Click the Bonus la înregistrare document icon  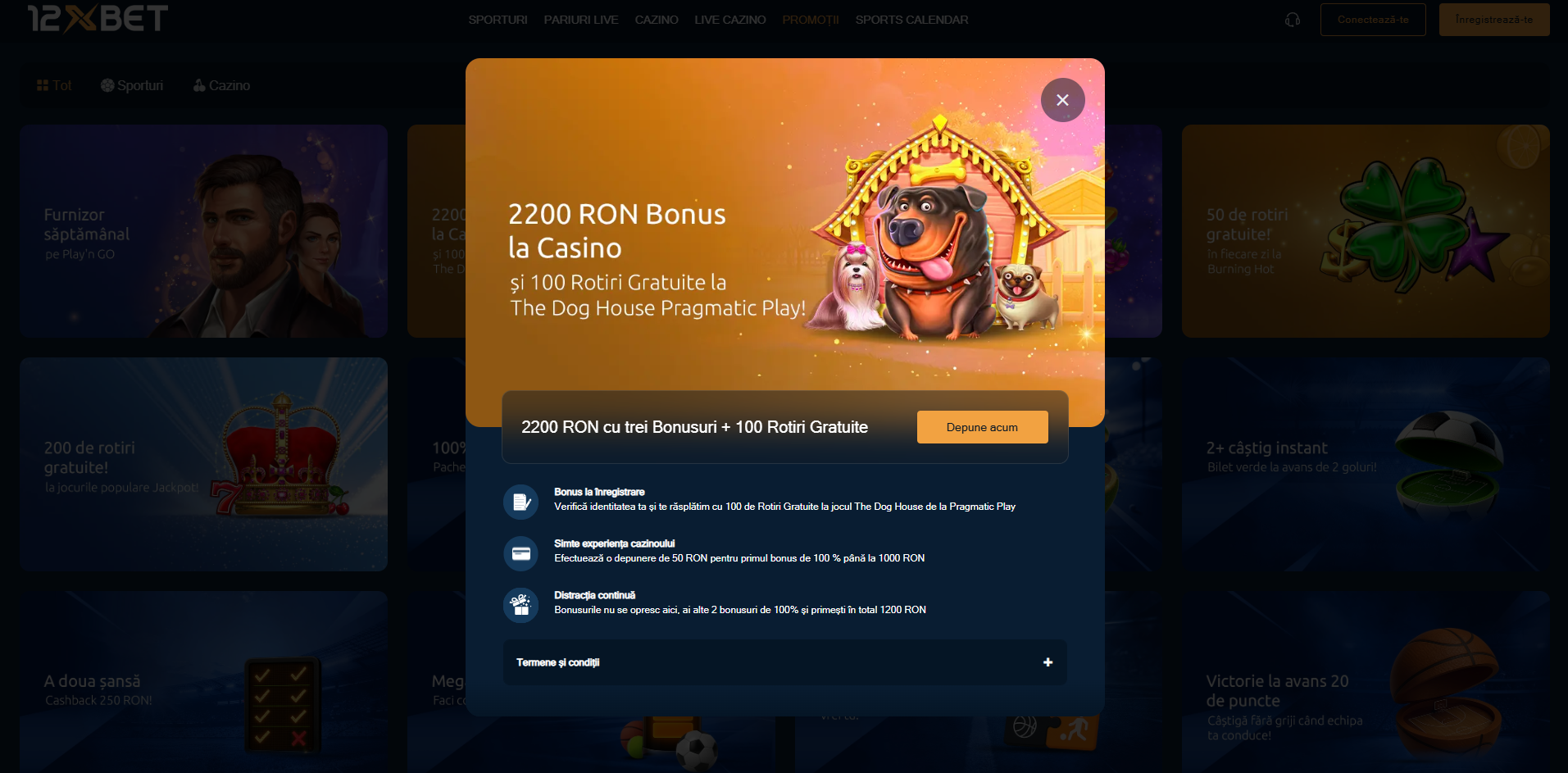[520, 502]
